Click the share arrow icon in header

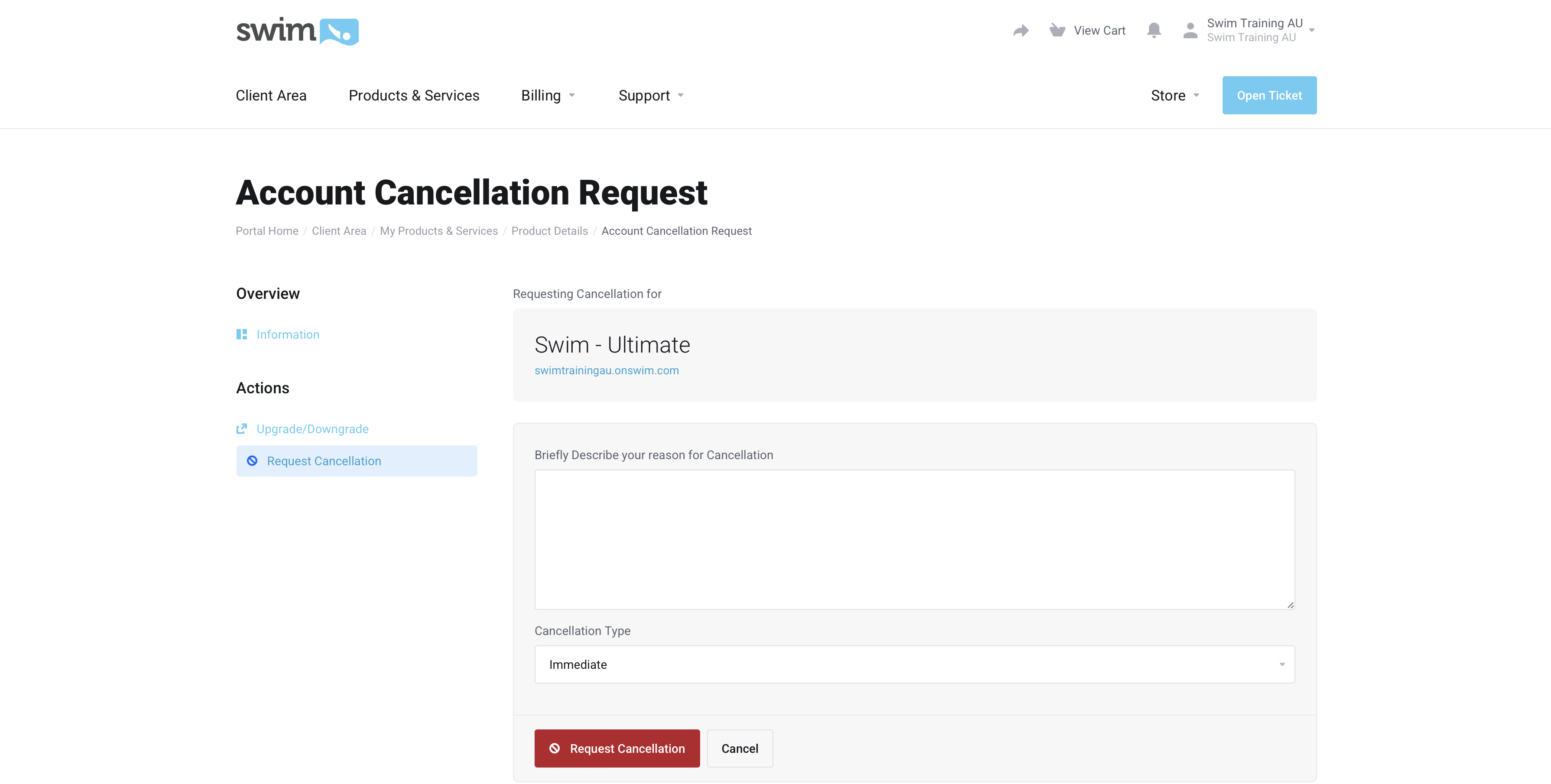pyautogui.click(x=1021, y=30)
